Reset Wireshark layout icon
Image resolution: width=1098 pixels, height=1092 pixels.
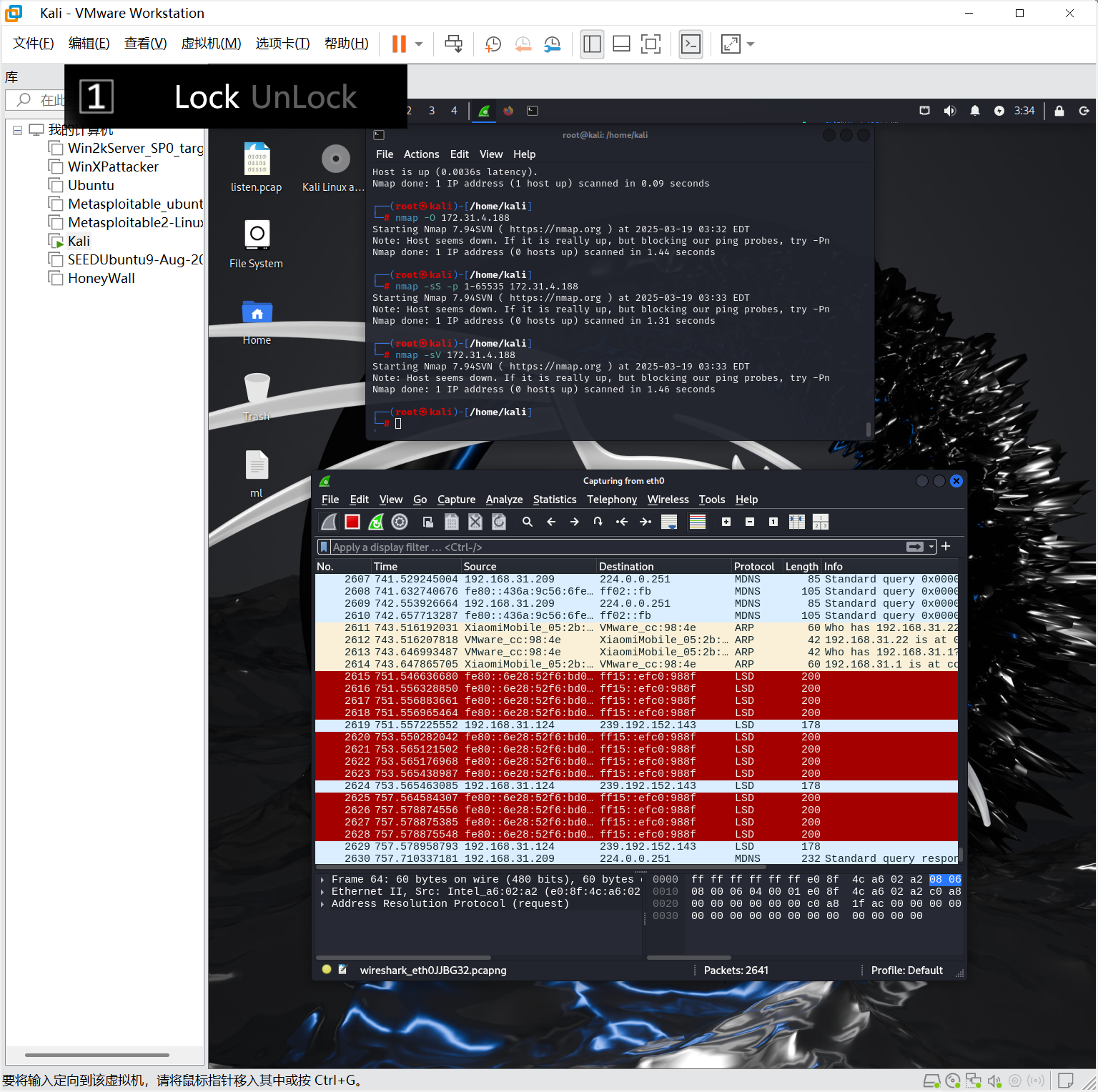pyautogui.click(x=821, y=522)
